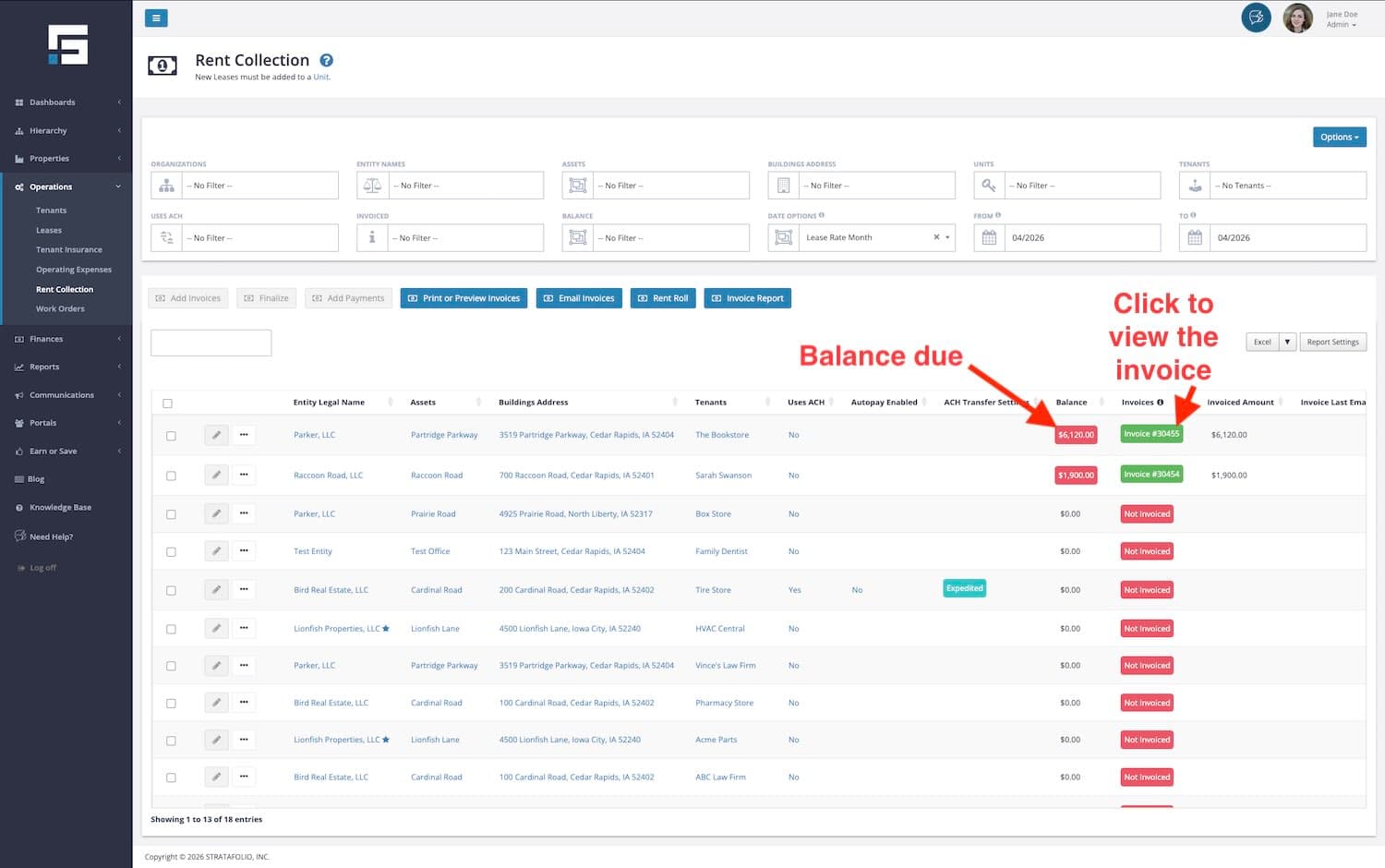Viewport: 1385px width, 868px height.
Task: Click pencil edit icon for Box Store row
Action: pyautogui.click(x=216, y=513)
